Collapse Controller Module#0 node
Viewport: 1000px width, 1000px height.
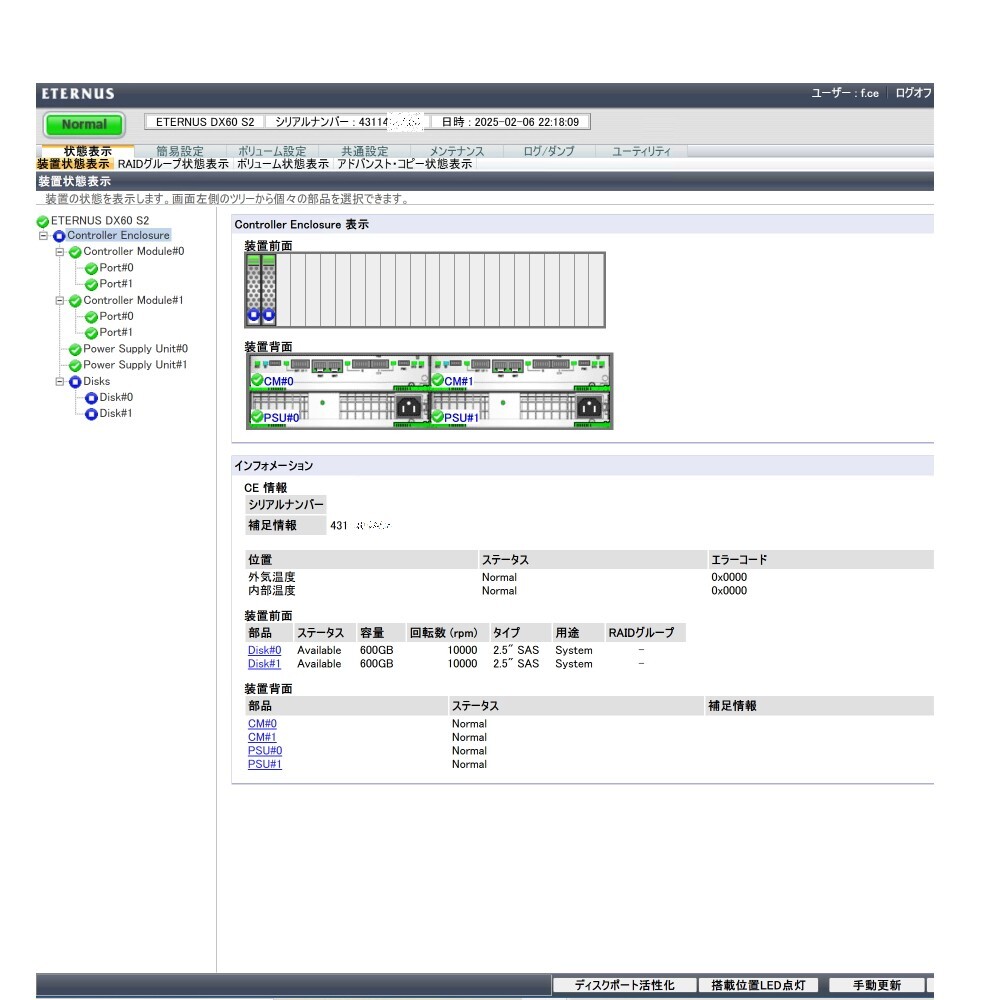[59, 252]
